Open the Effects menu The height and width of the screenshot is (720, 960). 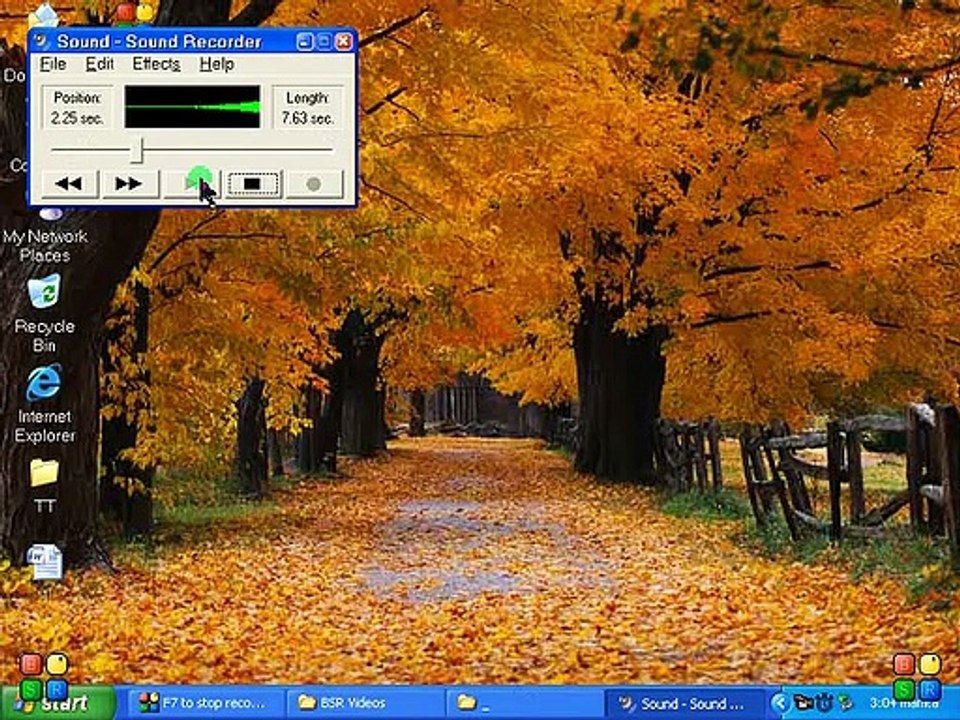(156, 64)
